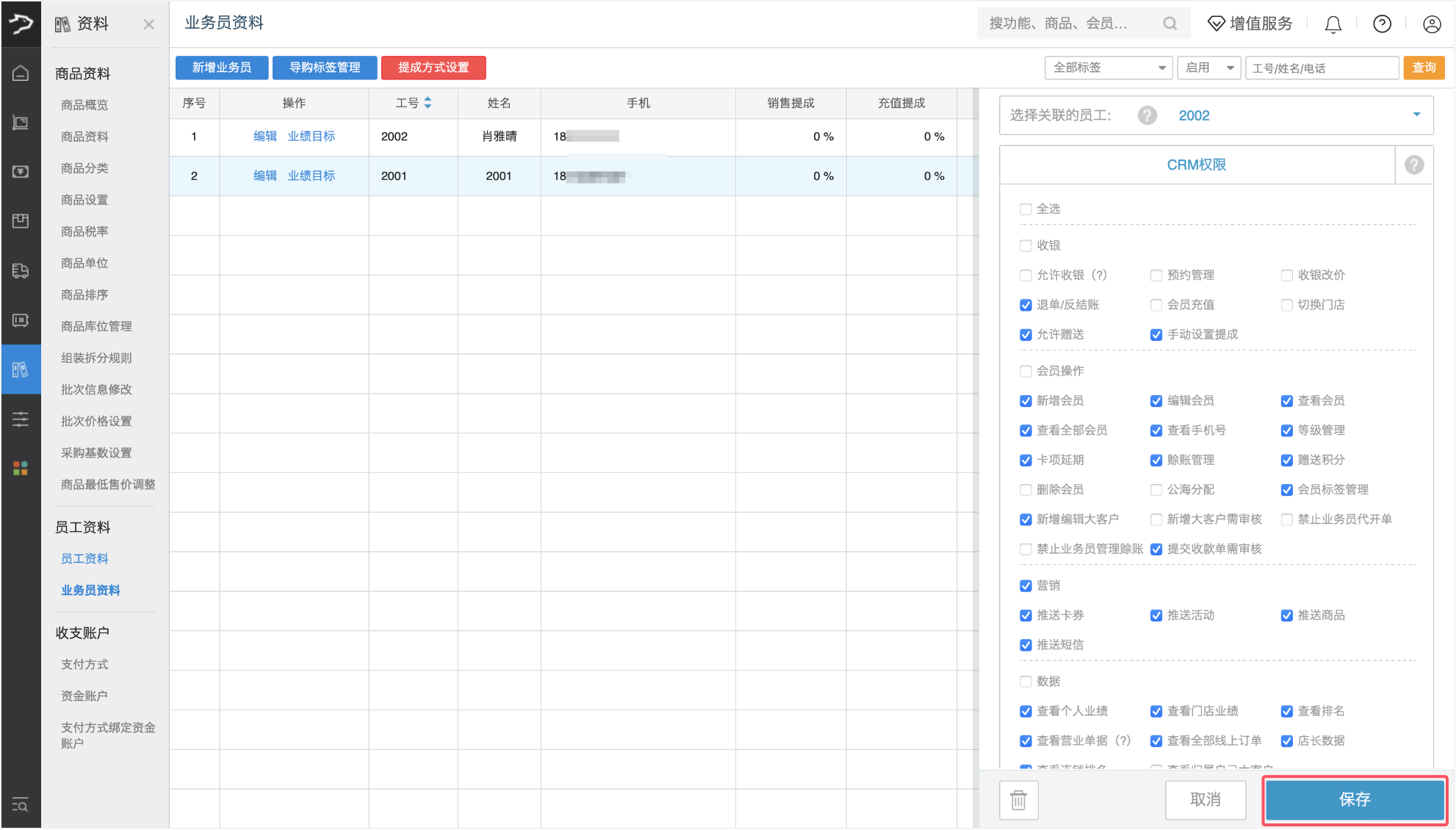1456x830 pixels.
Task: Open the 全部标签 dropdown
Action: click(1107, 68)
